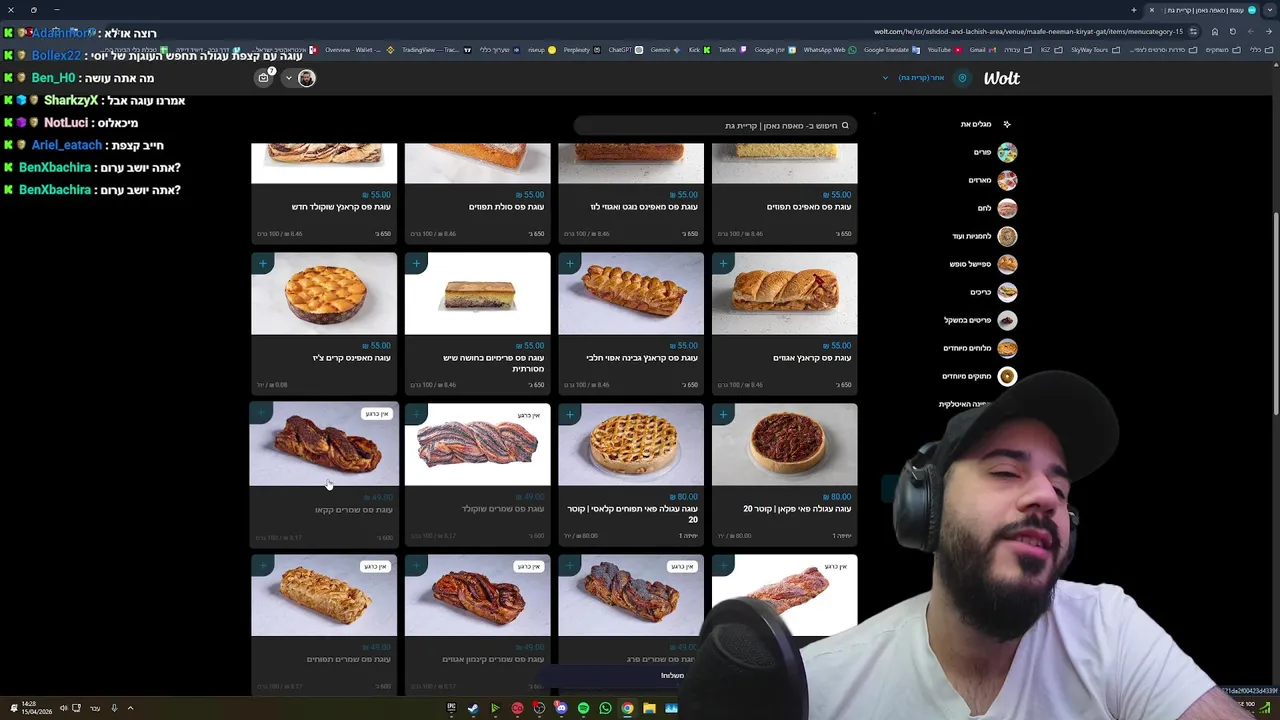Click the sparkle icon beside מגלים את
The height and width of the screenshot is (720, 1280).
coord(1007,124)
